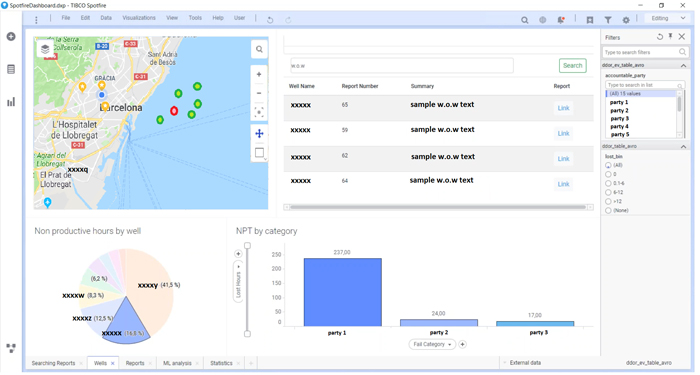Click the red marker on the map

pos(174,111)
